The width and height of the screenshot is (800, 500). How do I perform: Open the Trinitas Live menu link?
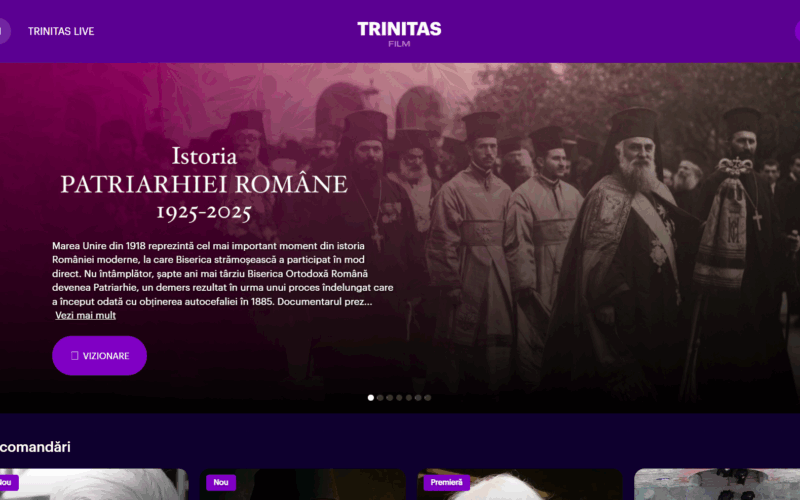click(x=61, y=31)
